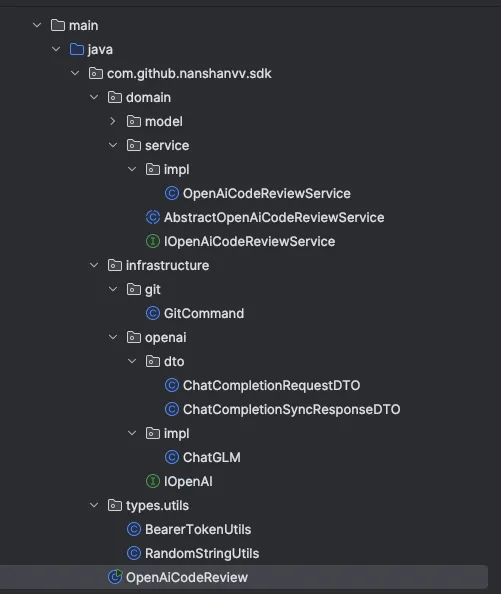This screenshot has width=501, height=594.
Task: Collapse the types.utils package
Action: [94, 505]
